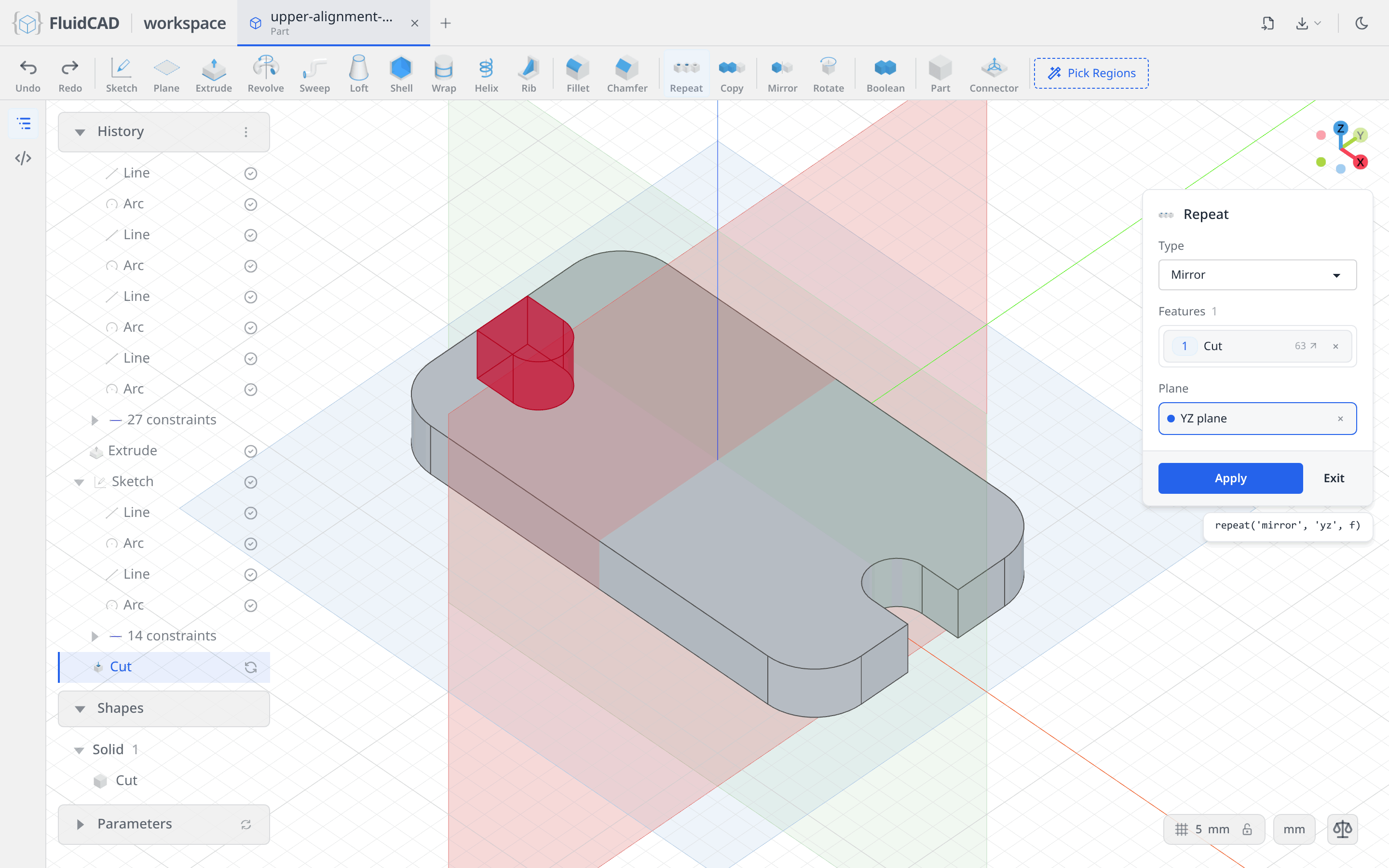Viewport: 1389px width, 868px height.
Task: Open the Boolean tool
Action: [885, 73]
